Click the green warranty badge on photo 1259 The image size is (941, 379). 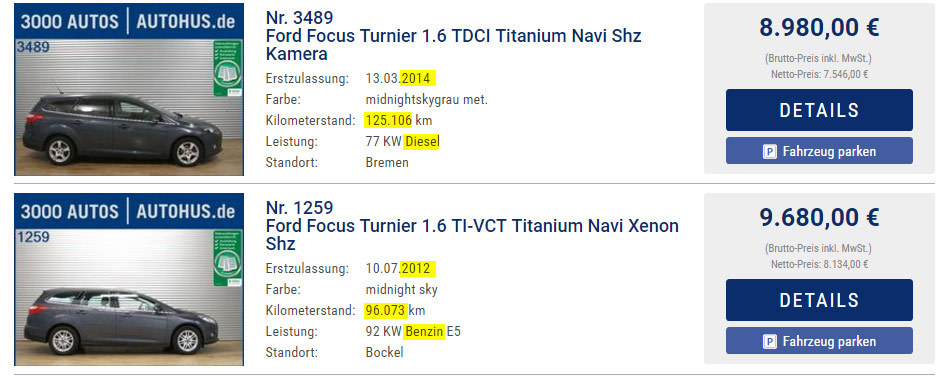(227, 258)
